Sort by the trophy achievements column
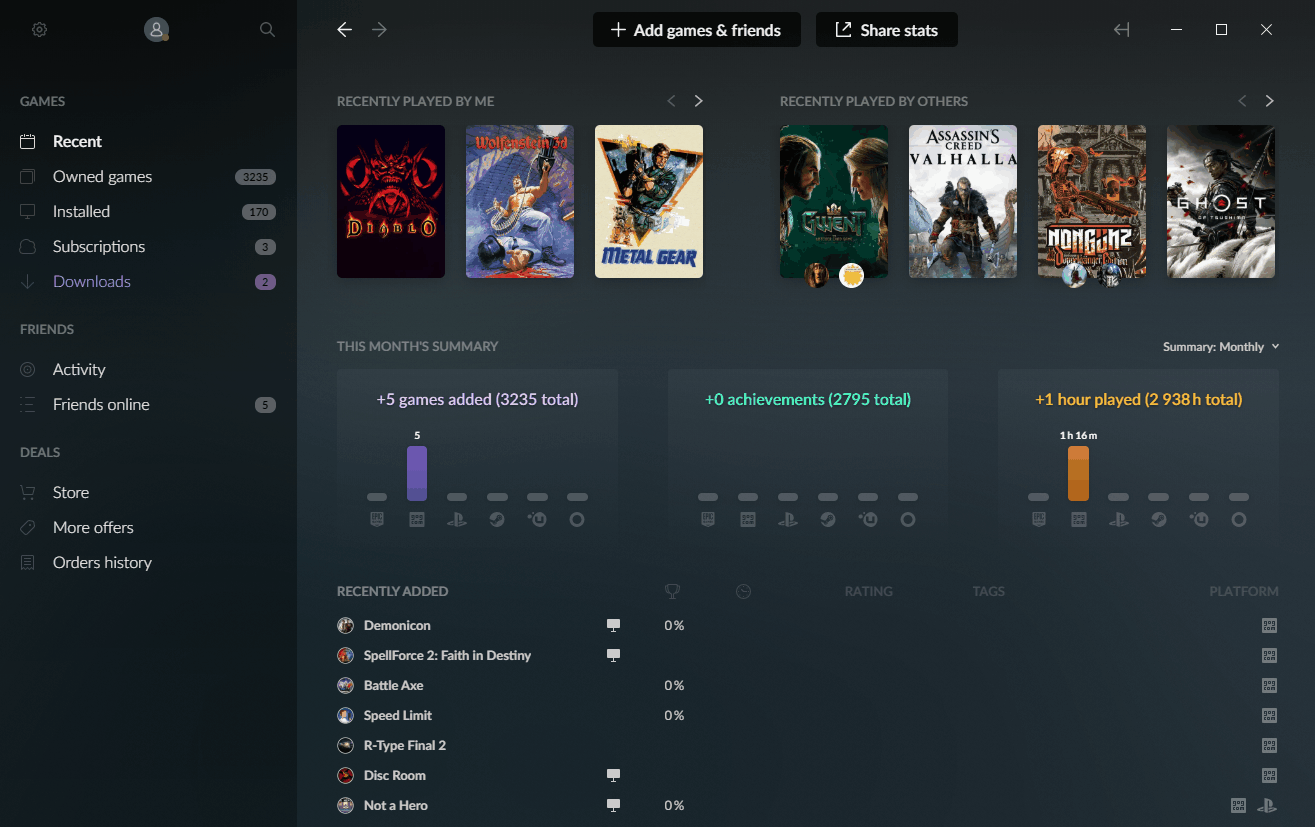Image resolution: width=1315 pixels, height=827 pixels. click(x=672, y=591)
